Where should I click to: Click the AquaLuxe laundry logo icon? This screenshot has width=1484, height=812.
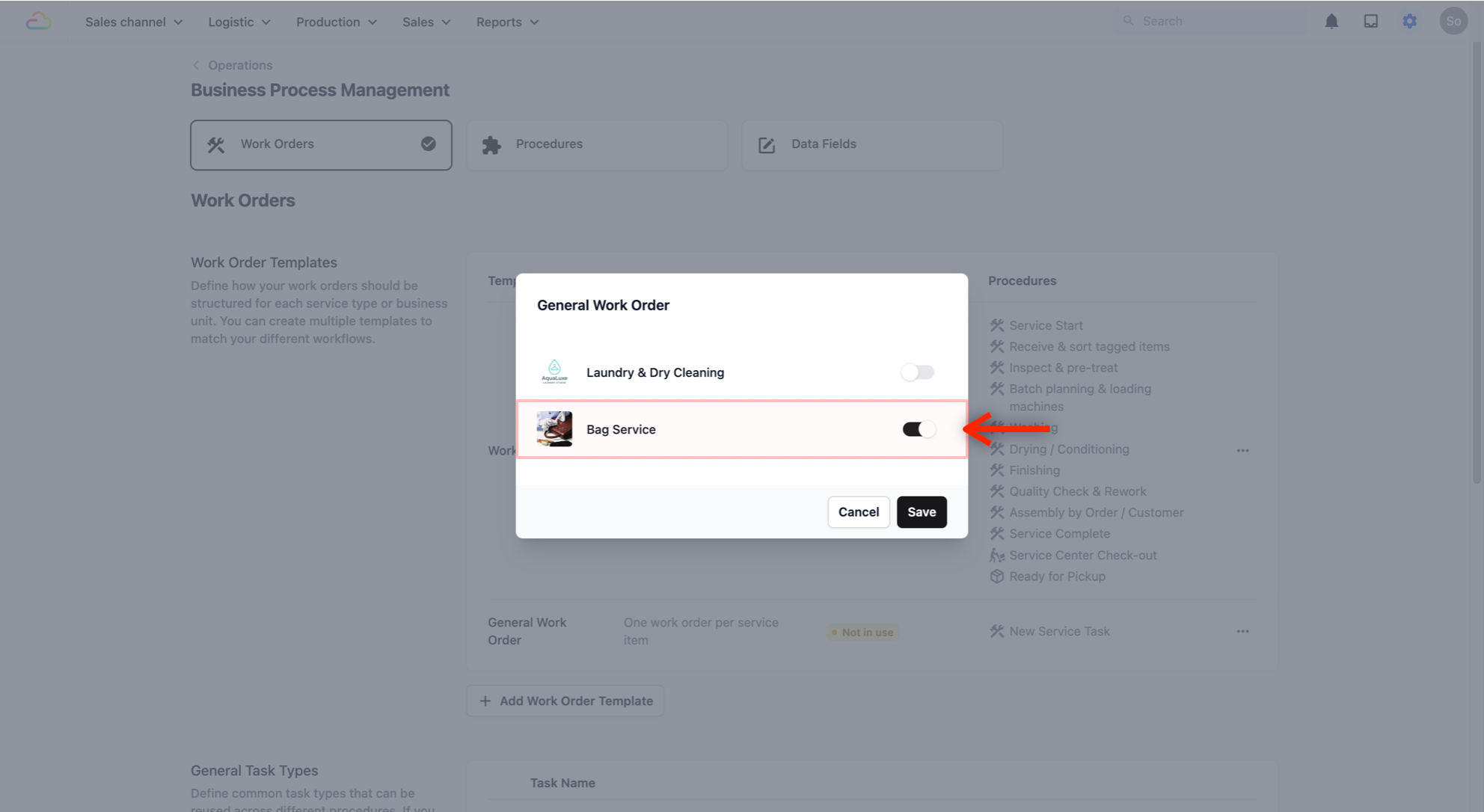554,372
